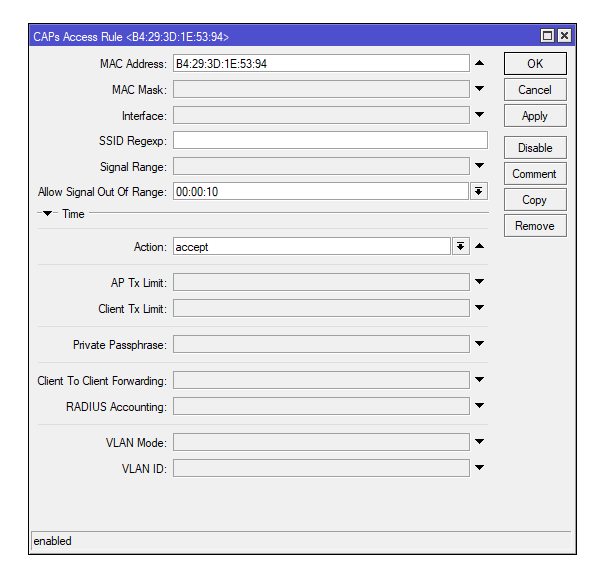This screenshot has width=609, height=586.
Task: Click the Action accept field
Action: 312,247
